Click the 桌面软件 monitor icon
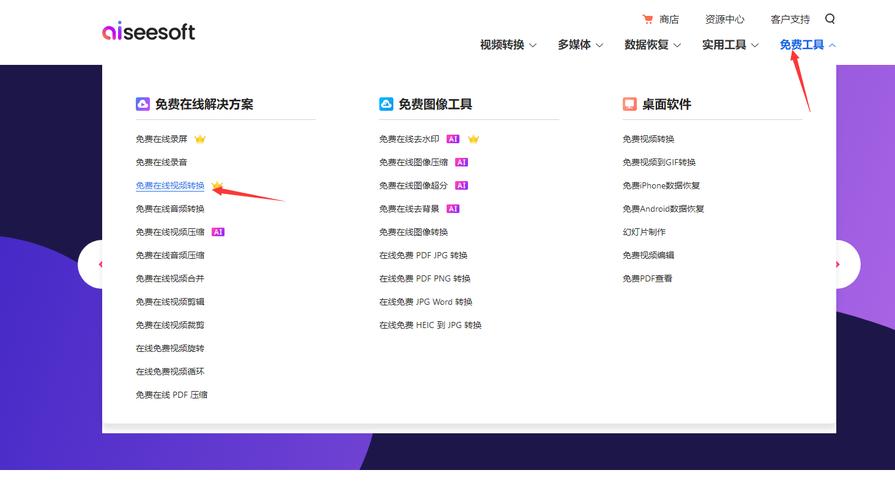Viewport: 895px width, 500px height. [630, 104]
